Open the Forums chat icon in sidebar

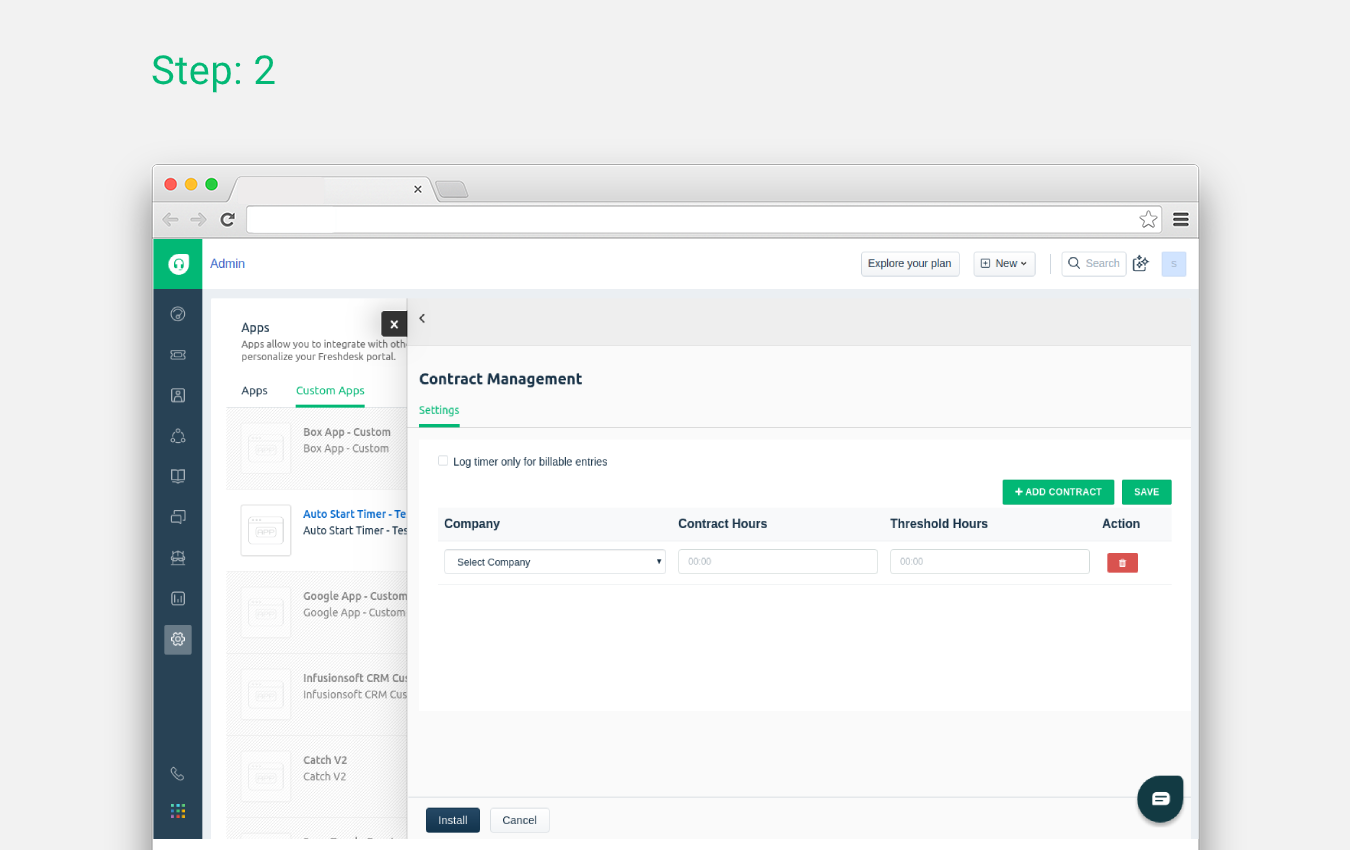click(178, 517)
